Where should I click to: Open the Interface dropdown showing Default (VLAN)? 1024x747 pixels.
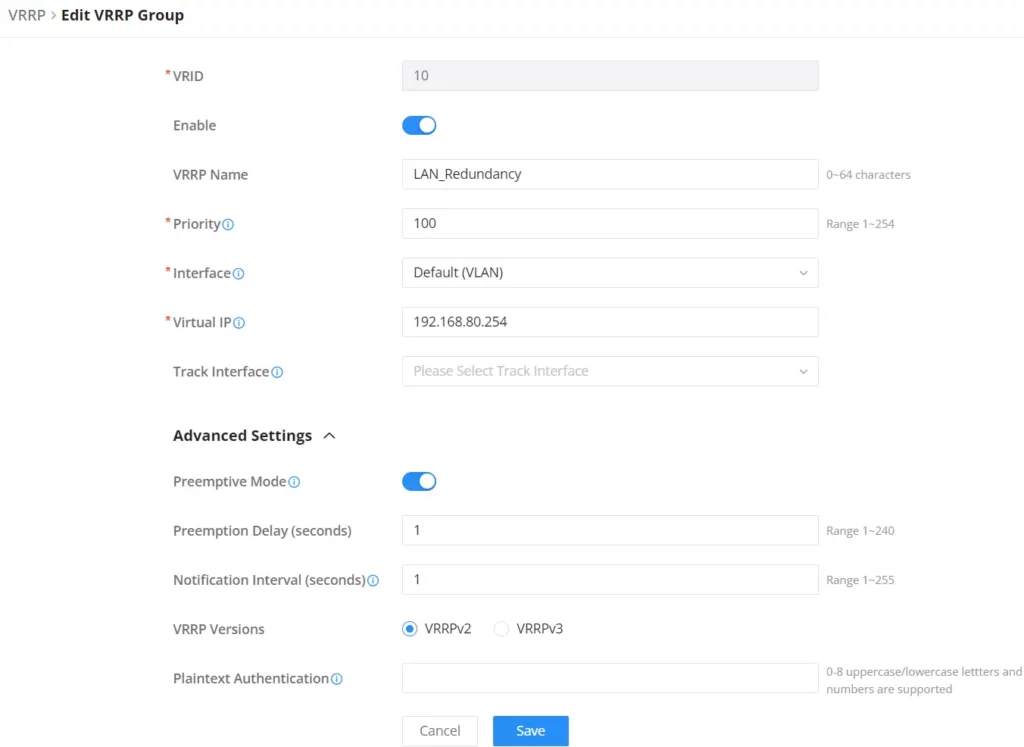tap(610, 273)
